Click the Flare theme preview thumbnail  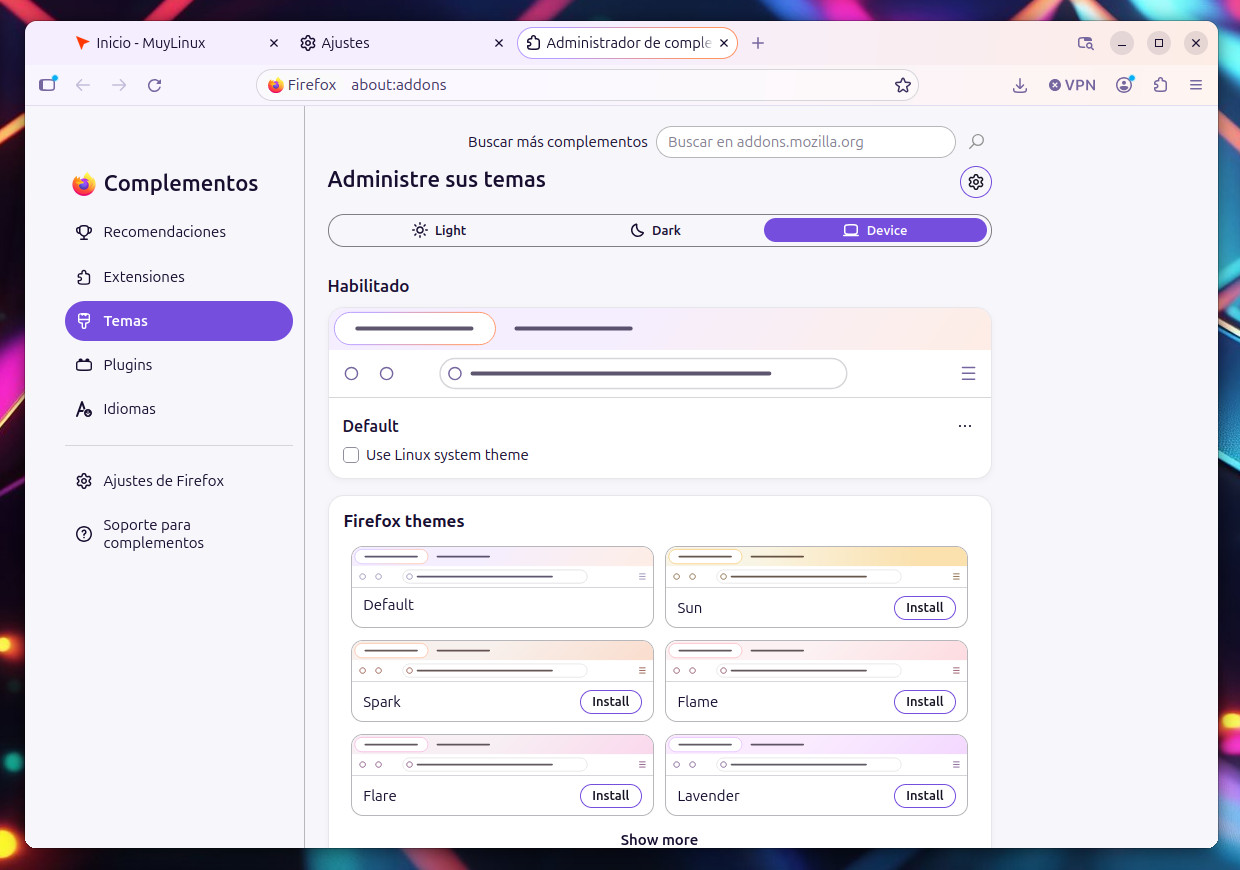(x=502, y=755)
